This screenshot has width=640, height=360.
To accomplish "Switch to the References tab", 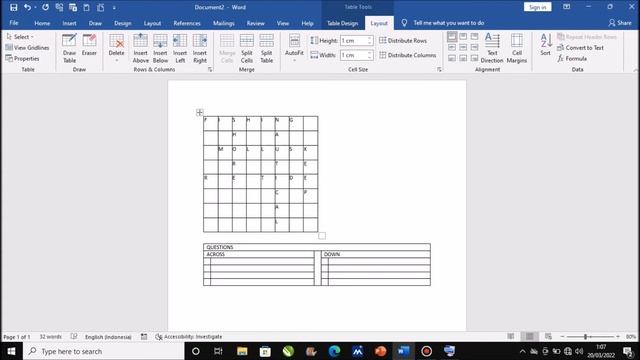I will (x=187, y=23).
